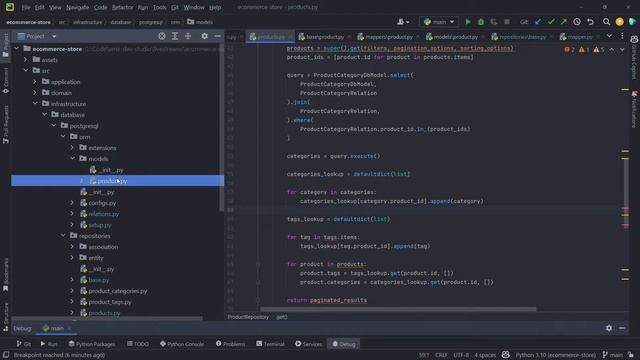640x360 pixels.
Task: Start debugging with the green bug icon
Action: (x=481, y=22)
